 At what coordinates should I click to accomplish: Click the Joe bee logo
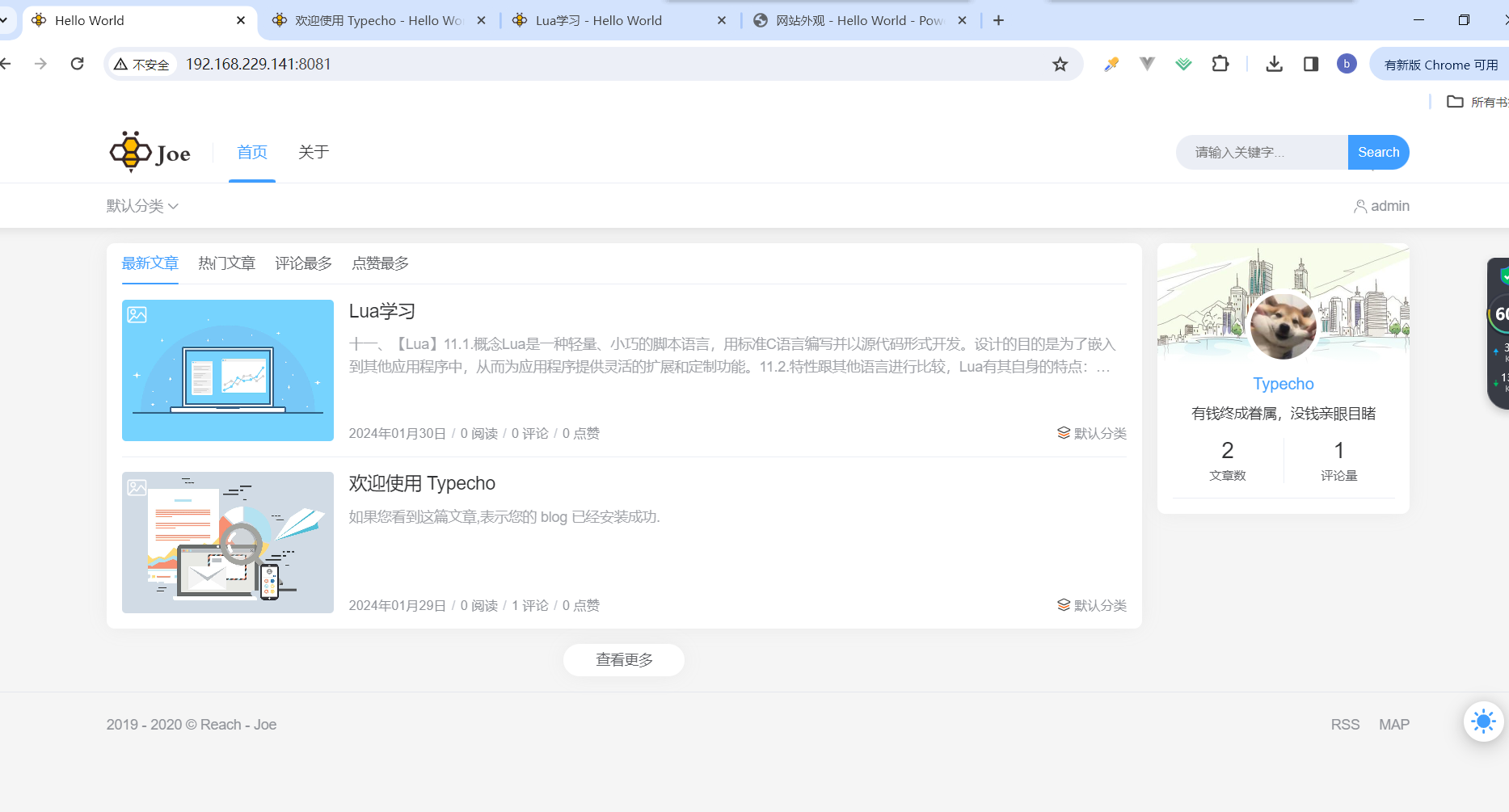150,152
